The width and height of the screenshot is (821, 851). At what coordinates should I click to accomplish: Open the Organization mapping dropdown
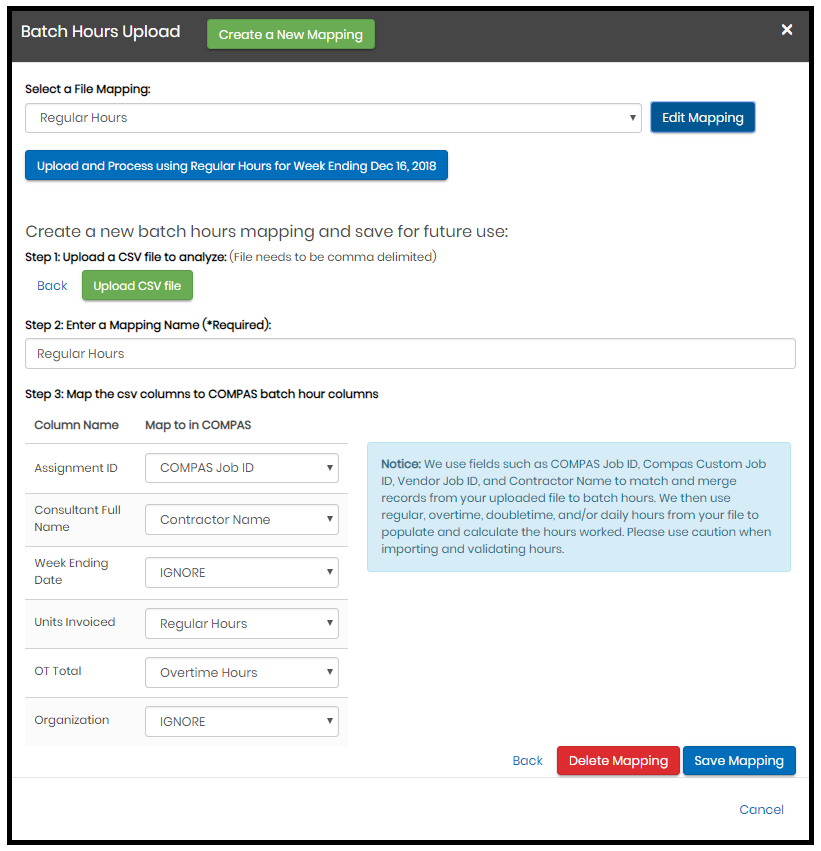click(x=242, y=722)
